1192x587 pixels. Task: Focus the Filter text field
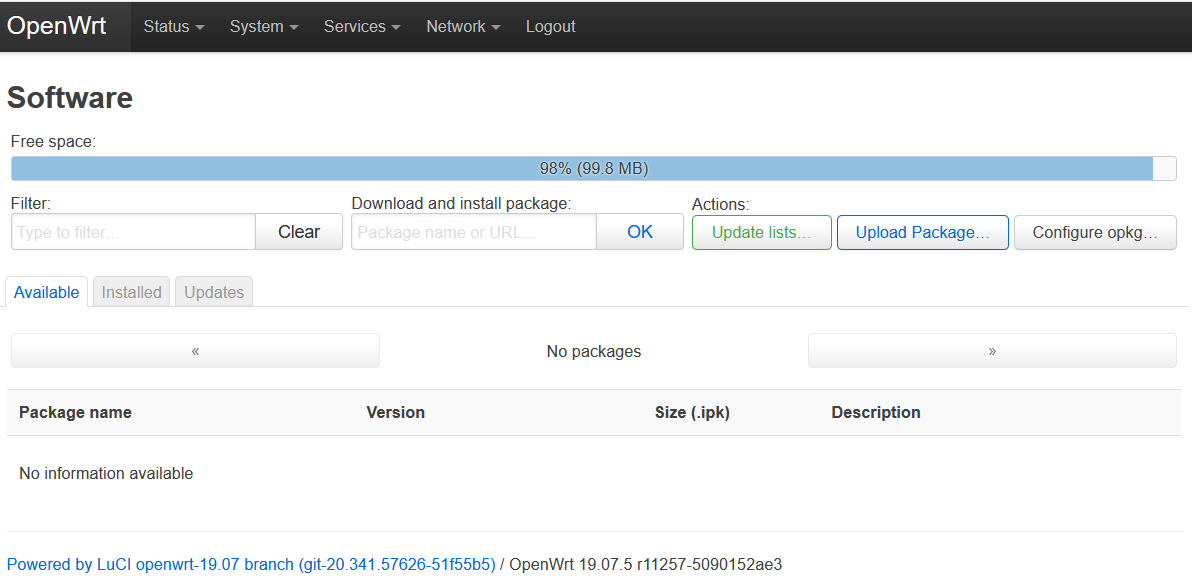(133, 232)
